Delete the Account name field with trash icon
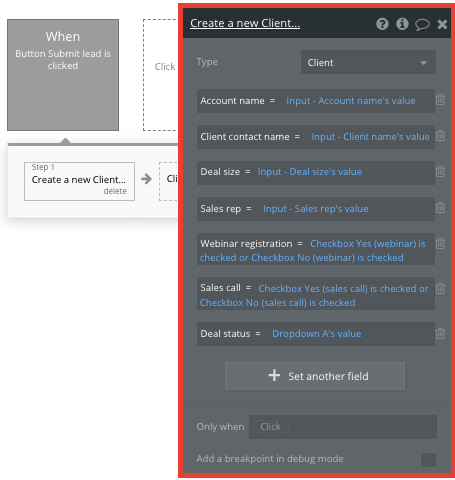The height and width of the screenshot is (480, 455). click(x=440, y=100)
